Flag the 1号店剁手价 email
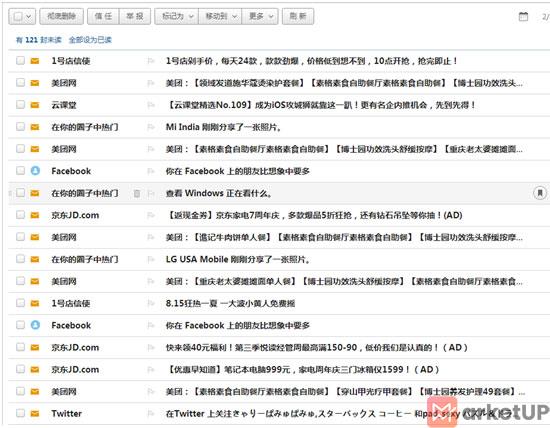This screenshot has height=428, width=550. tap(151, 61)
